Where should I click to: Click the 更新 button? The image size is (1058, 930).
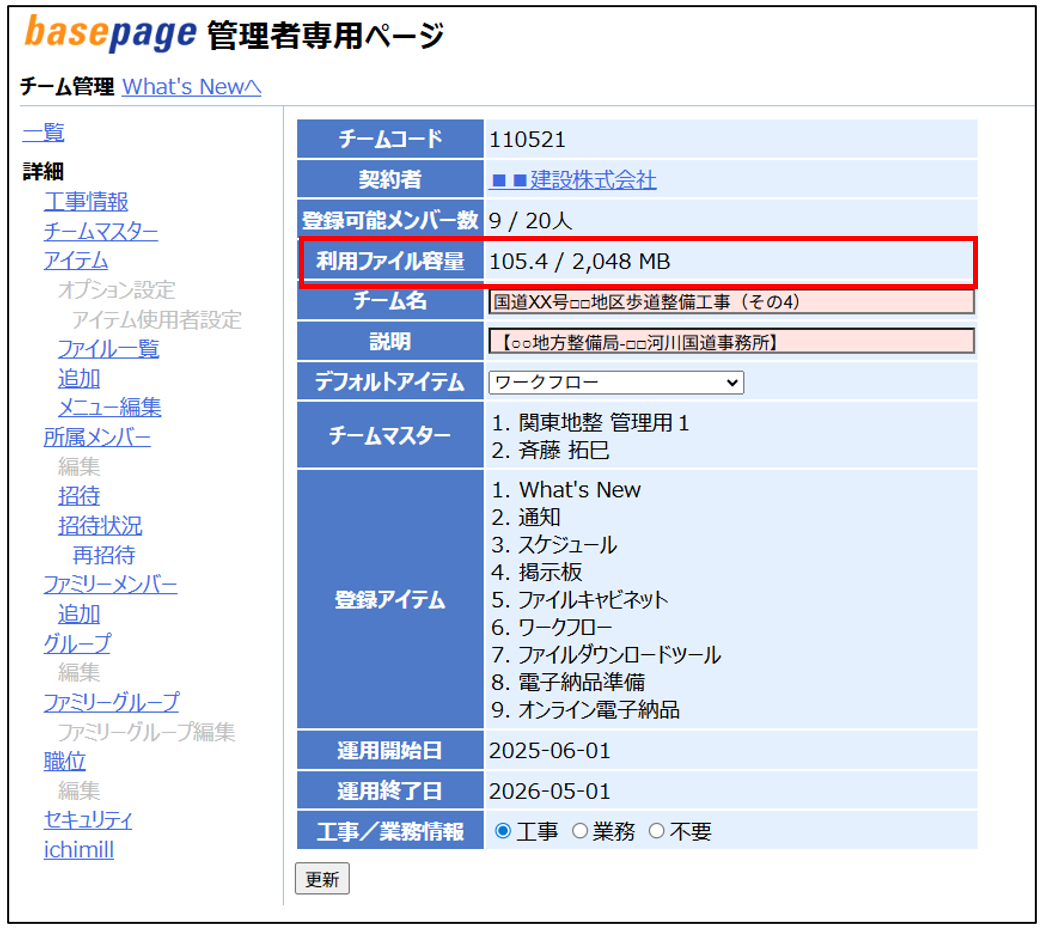(x=322, y=879)
